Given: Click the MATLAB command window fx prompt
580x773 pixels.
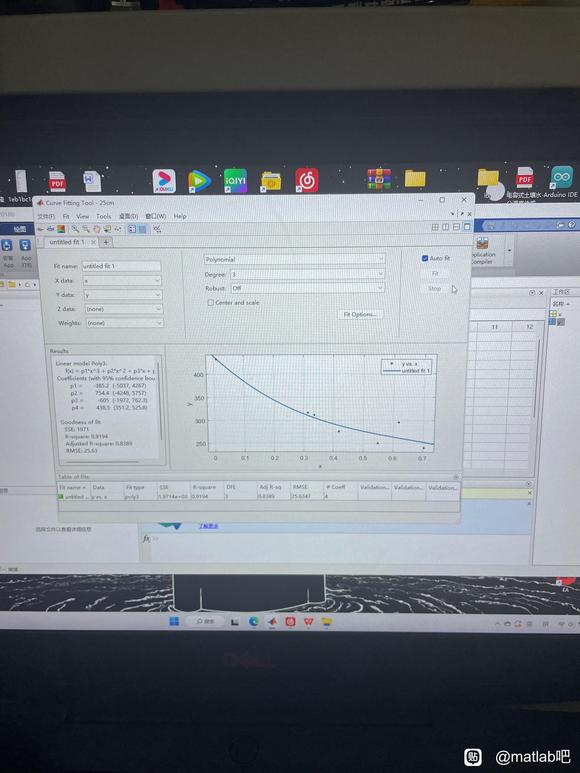Looking at the screenshot, I should tap(146, 539).
